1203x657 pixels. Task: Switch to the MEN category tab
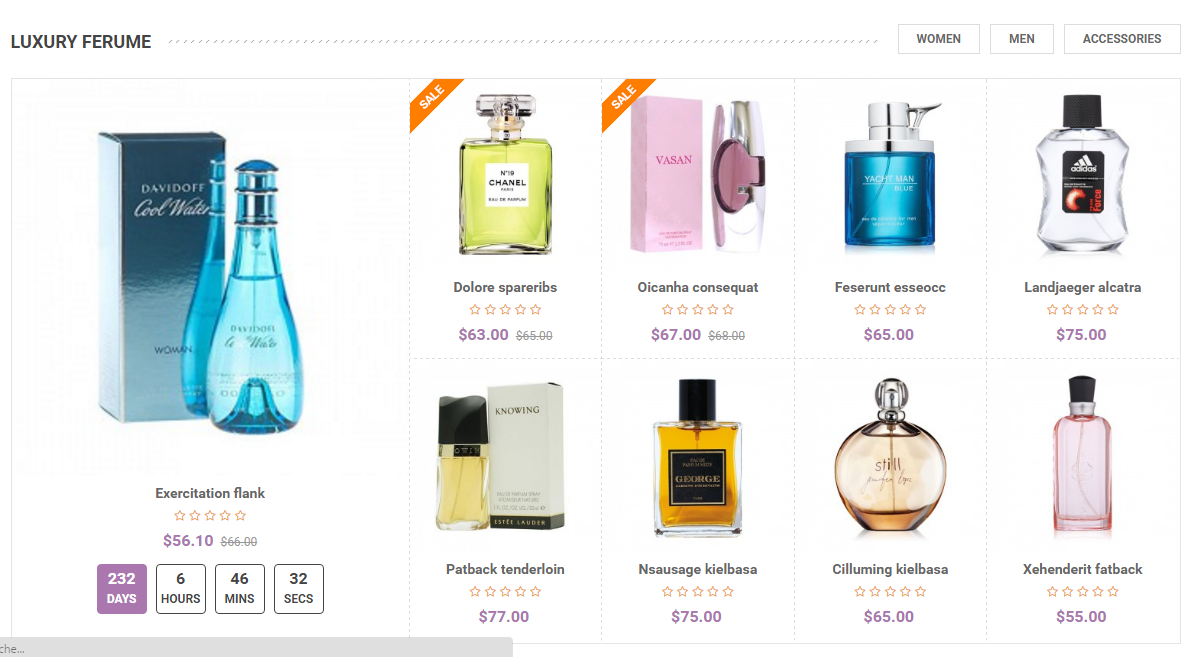[x=1021, y=39]
